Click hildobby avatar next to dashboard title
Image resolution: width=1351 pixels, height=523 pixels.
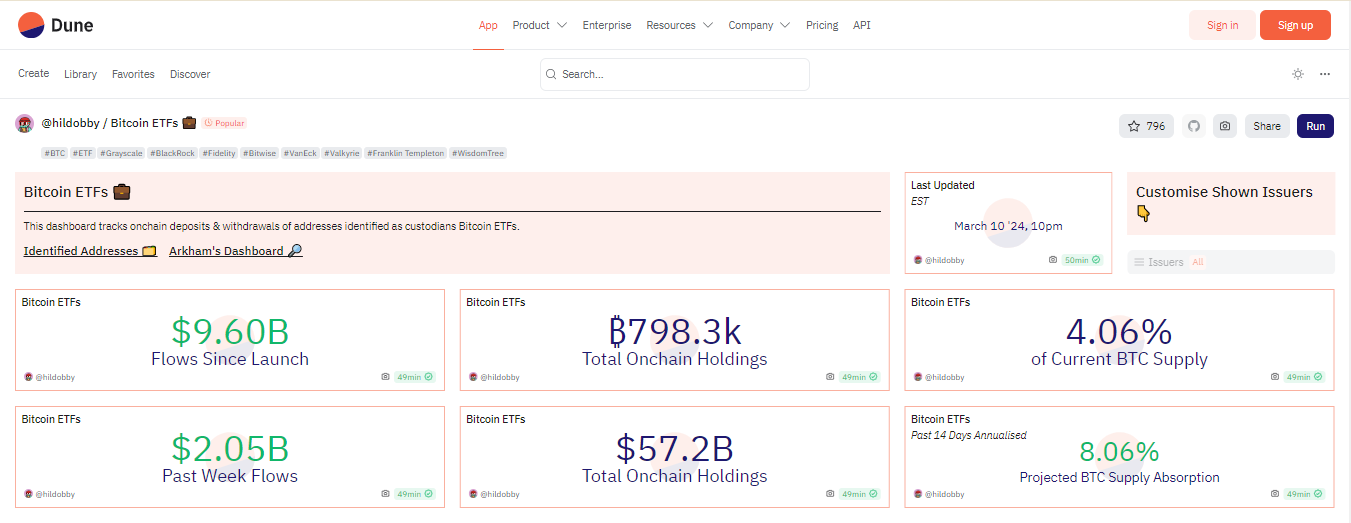coord(25,124)
